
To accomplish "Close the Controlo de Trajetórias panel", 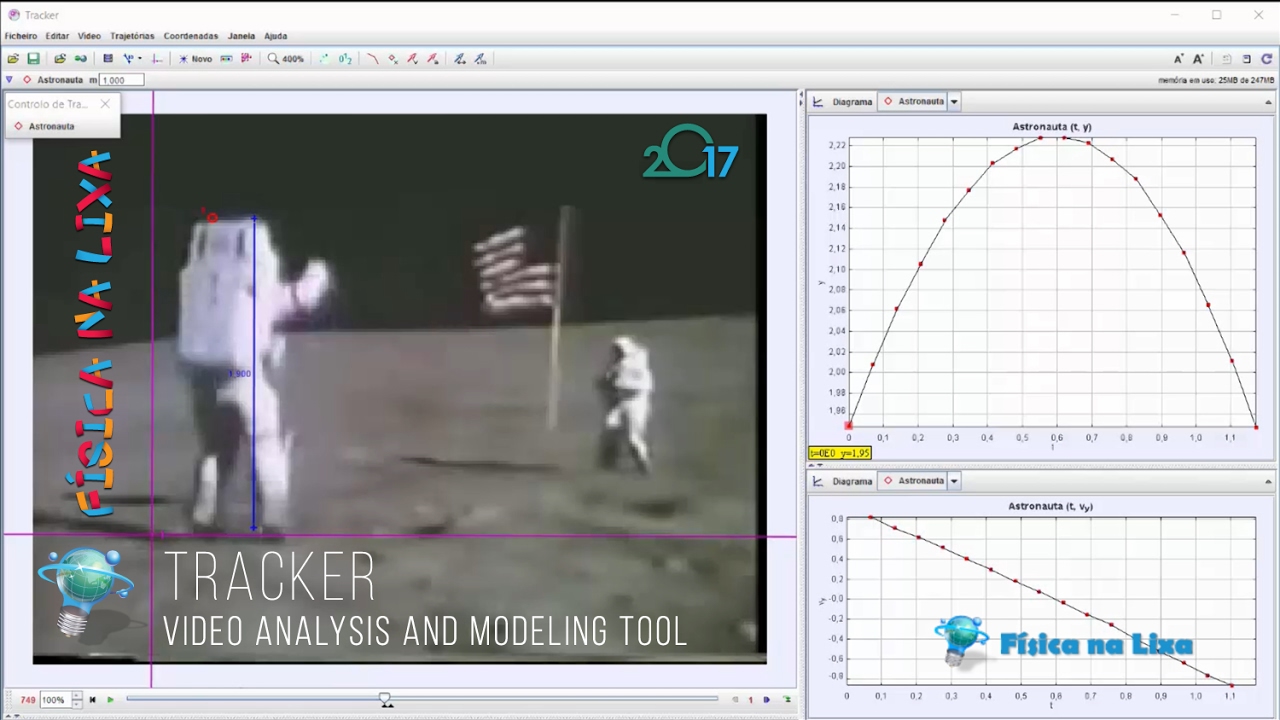I will pyautogui.click(x=105, y=104).
